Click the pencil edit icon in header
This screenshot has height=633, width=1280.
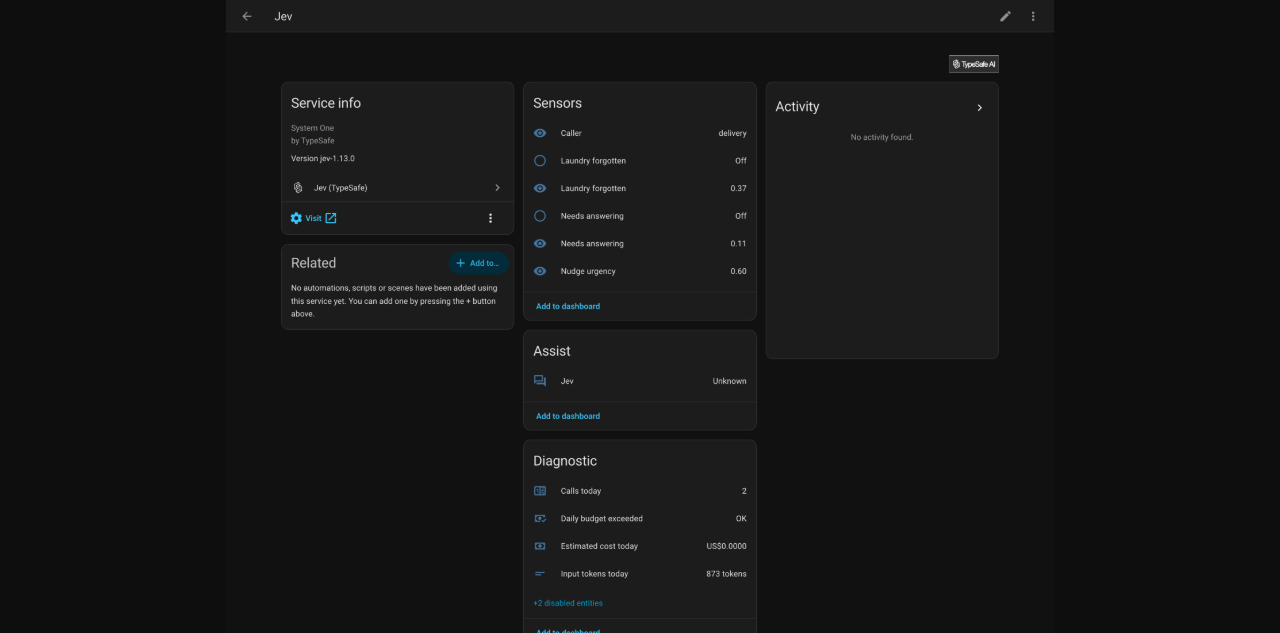(1006, 16)
